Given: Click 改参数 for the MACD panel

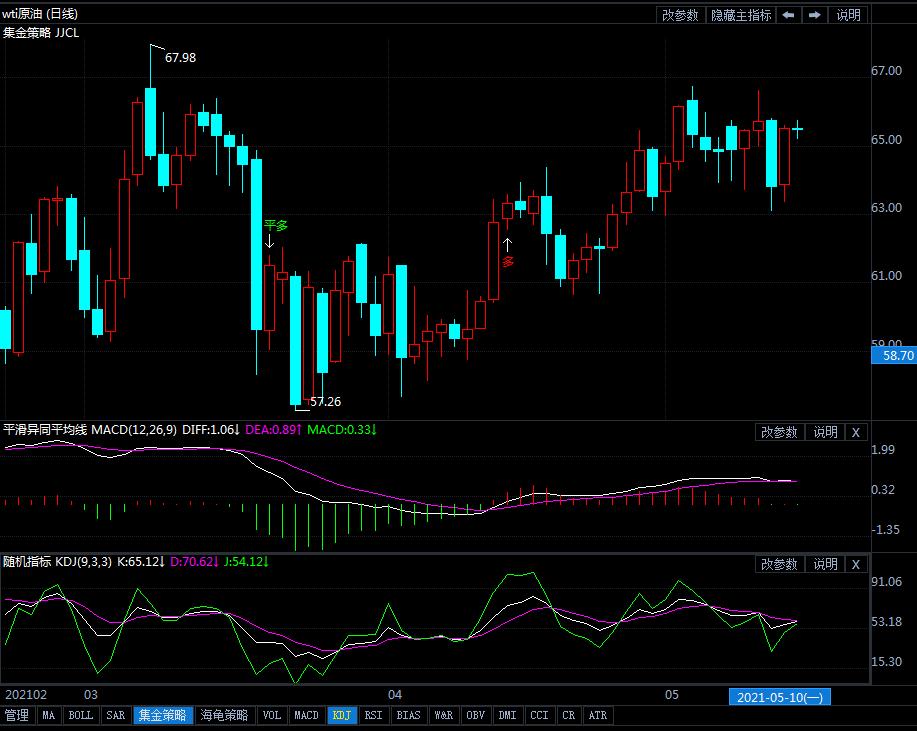Looking at the screenshot, I should 779,432.
